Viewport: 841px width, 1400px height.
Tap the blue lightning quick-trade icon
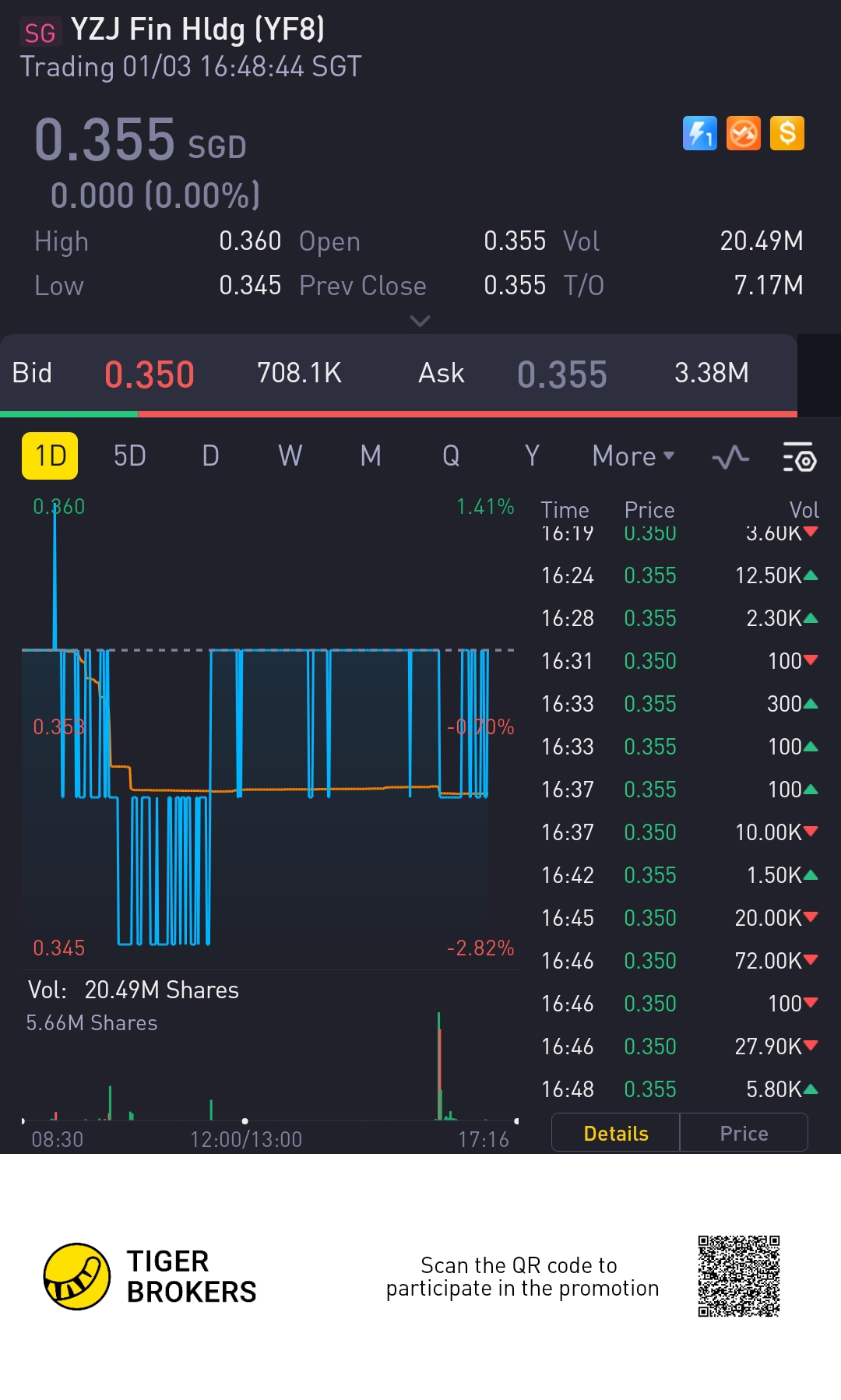point(699,133)
